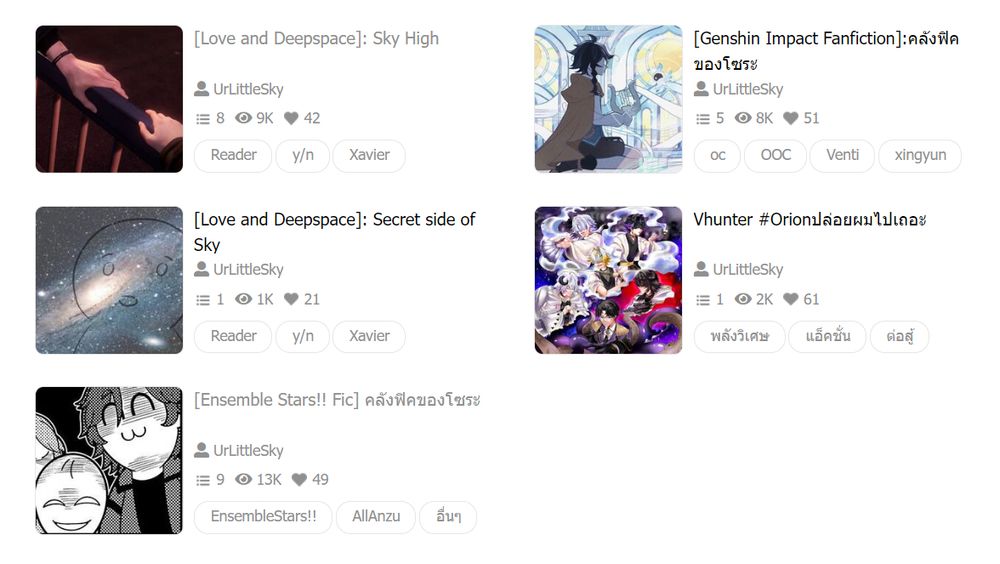
Task: Open Vhunter #Orion story title
Action: pyautogui.click(x=809, y=219)
